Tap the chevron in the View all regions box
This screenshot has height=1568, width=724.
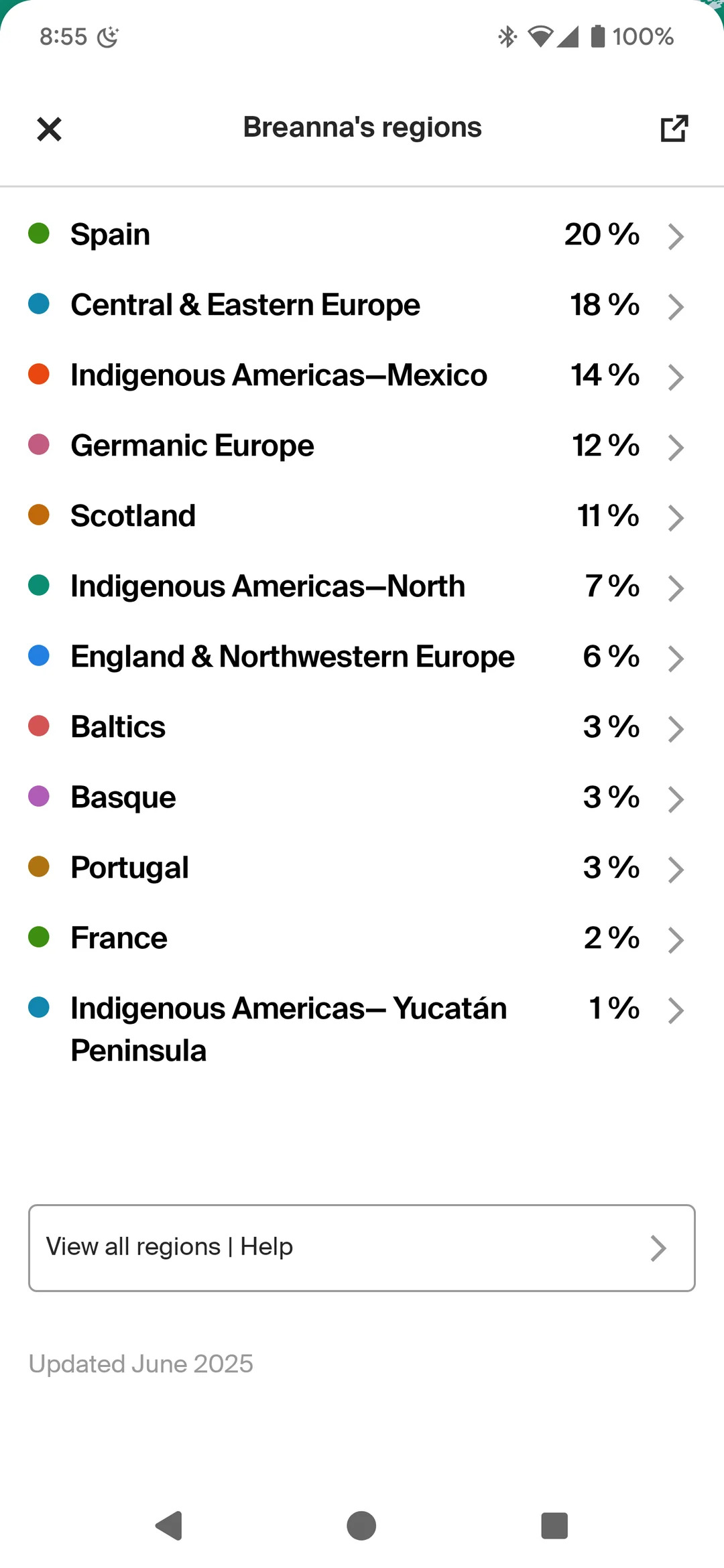point(658,1248)
